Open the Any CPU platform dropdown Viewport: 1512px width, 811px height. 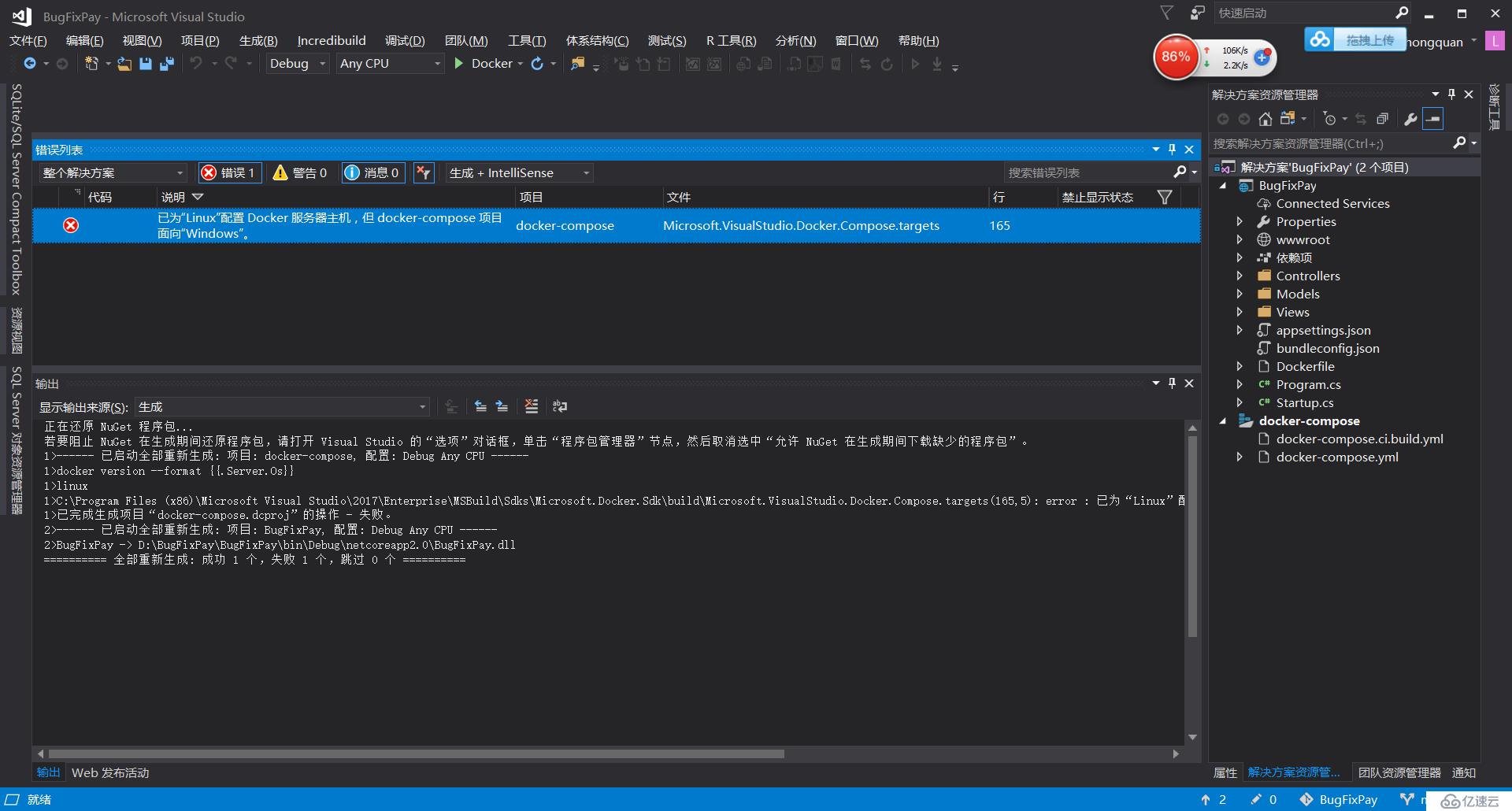(x=390, y=64)
